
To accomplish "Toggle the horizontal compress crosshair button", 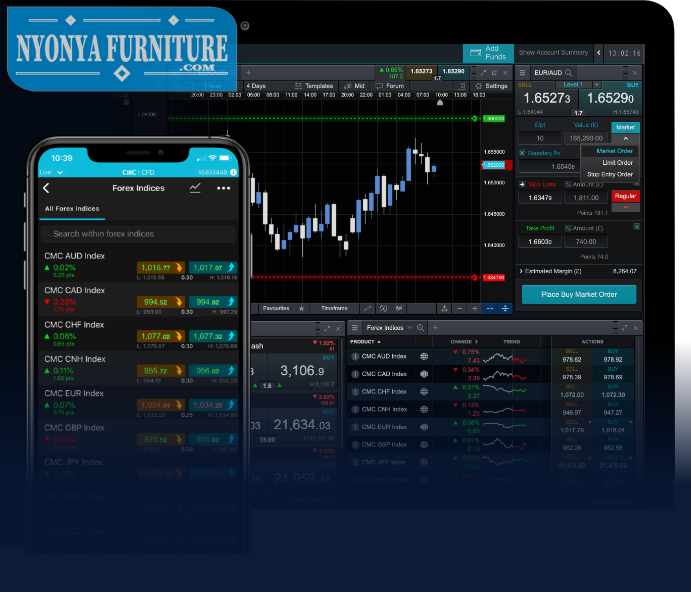I will 490,309.
